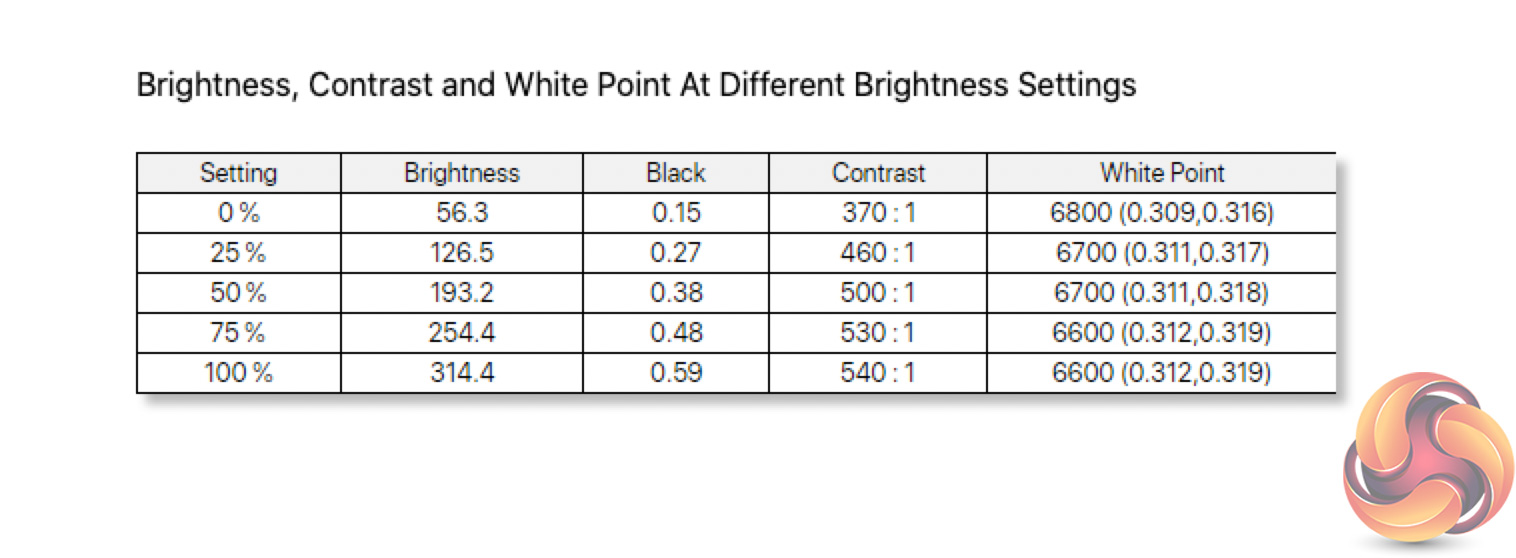This screenshot has height=558, width=1516.
Task: Click the 56.3 brightness value
Action: [462, 213]
